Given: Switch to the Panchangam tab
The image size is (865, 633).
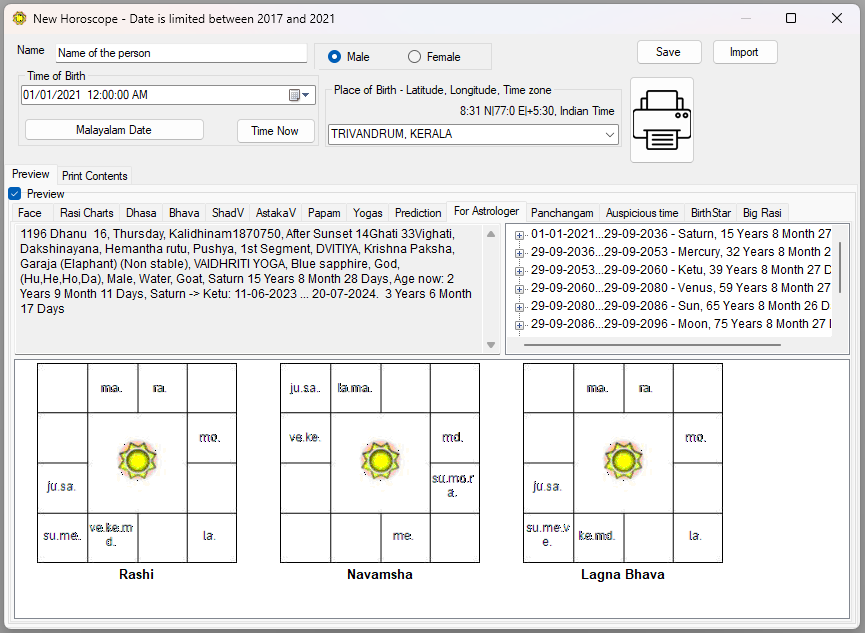Looking at the screenshot, I should [562, 212].
